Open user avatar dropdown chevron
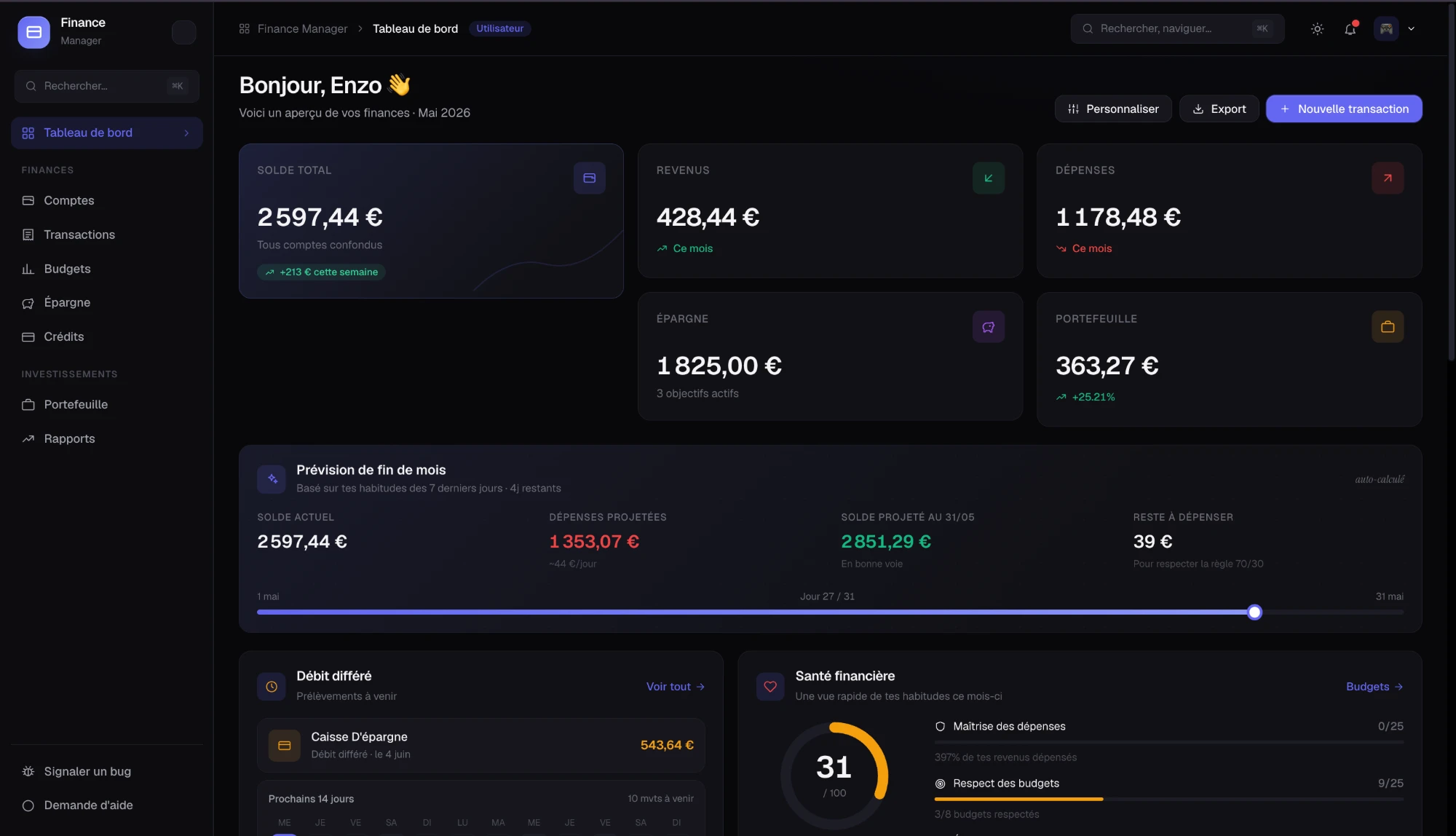Viewport: 1456px width, 836px height. [1412, 29]
